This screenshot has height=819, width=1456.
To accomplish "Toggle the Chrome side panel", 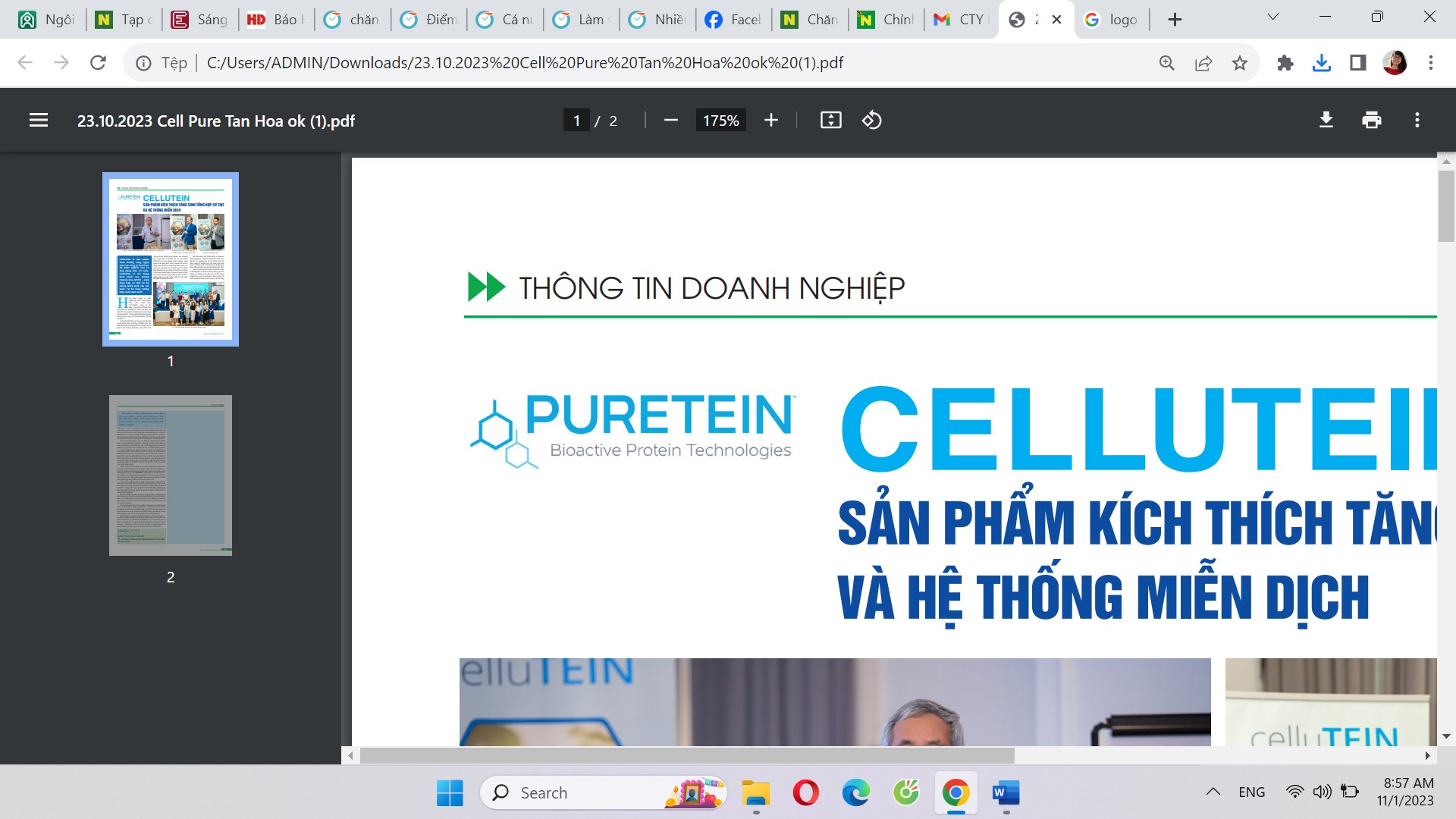I will pyautogui.click(x=1357, y=63).
